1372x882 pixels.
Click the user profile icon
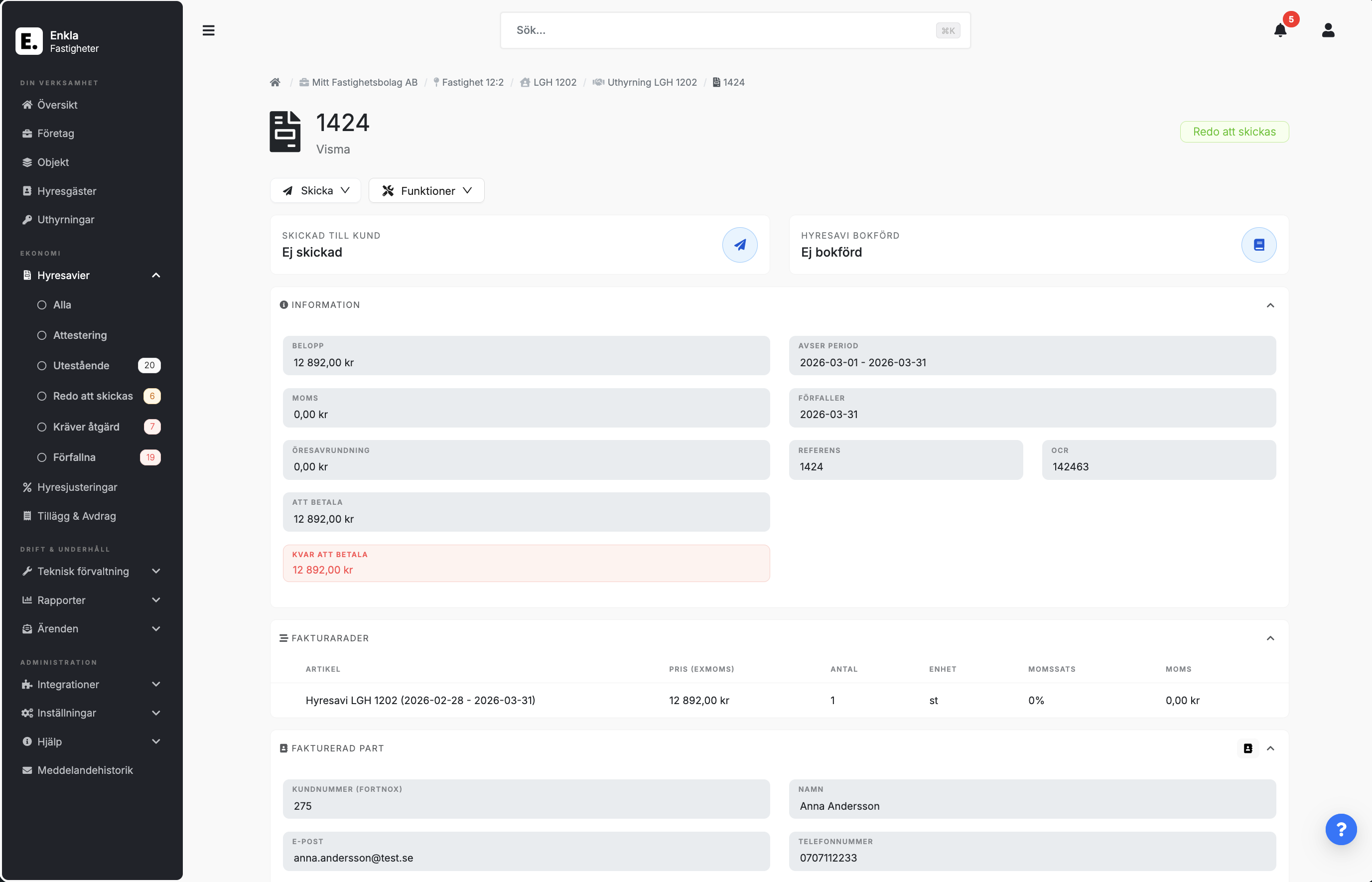tap(1328, 30)
